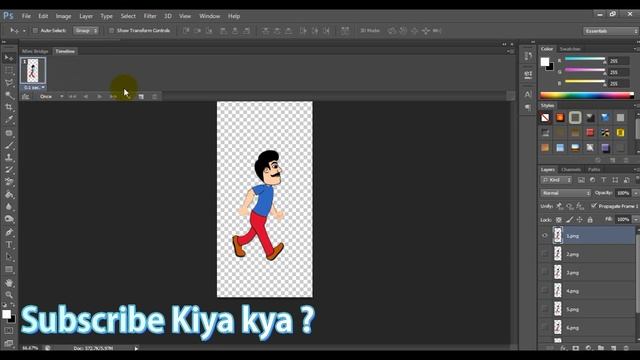Select the Clone Stamp tool

(x=9, y=158)
